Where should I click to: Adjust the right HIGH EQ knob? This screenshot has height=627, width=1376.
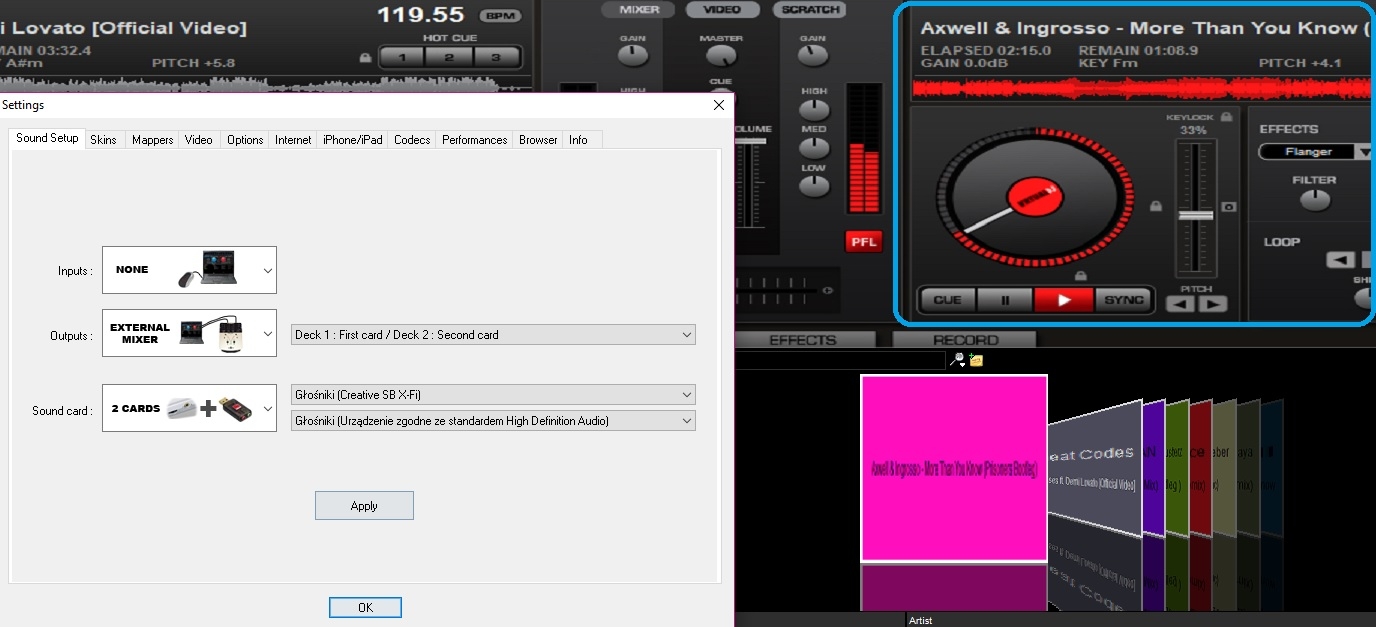click(x=814, y=109)
